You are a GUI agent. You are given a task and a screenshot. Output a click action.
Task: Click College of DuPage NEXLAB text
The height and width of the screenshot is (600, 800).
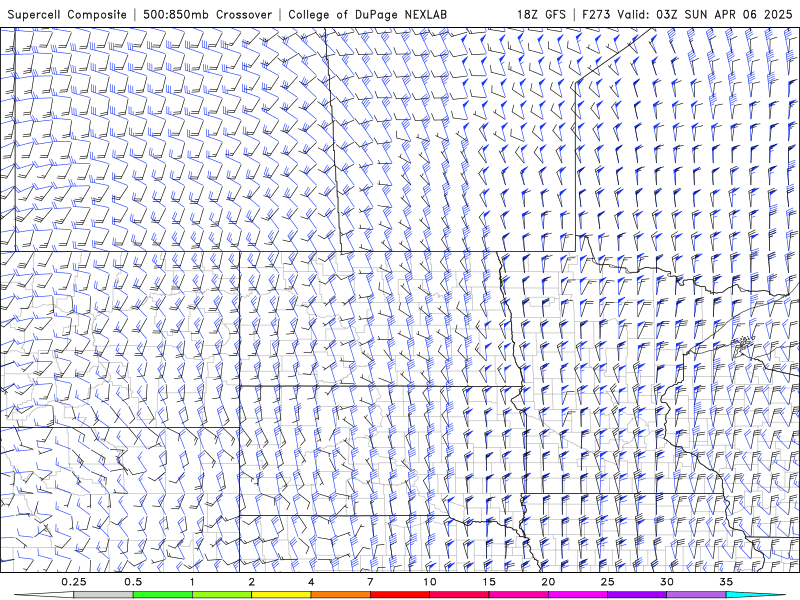367,14
